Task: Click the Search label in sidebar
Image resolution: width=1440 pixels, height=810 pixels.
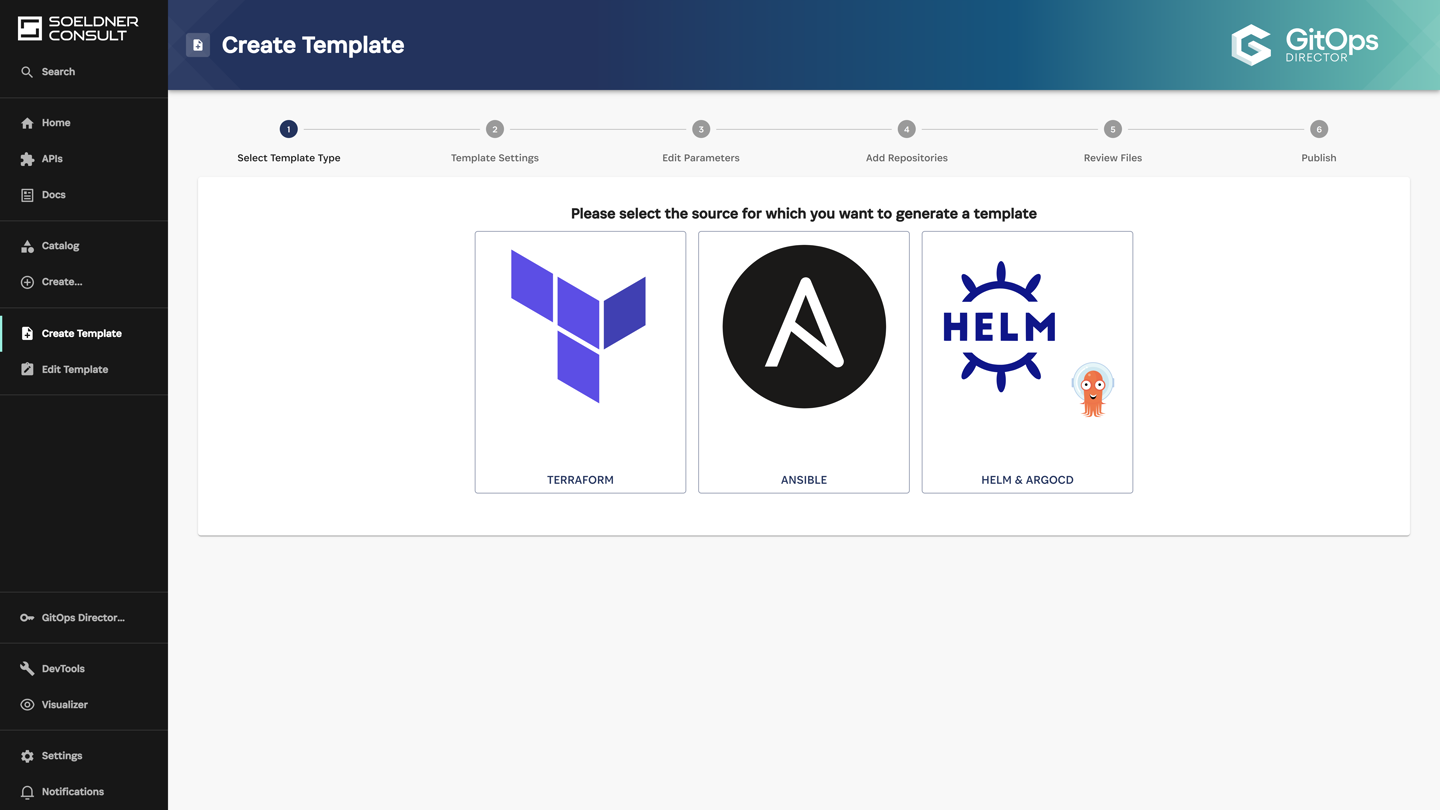Action: tap(58, 72)
